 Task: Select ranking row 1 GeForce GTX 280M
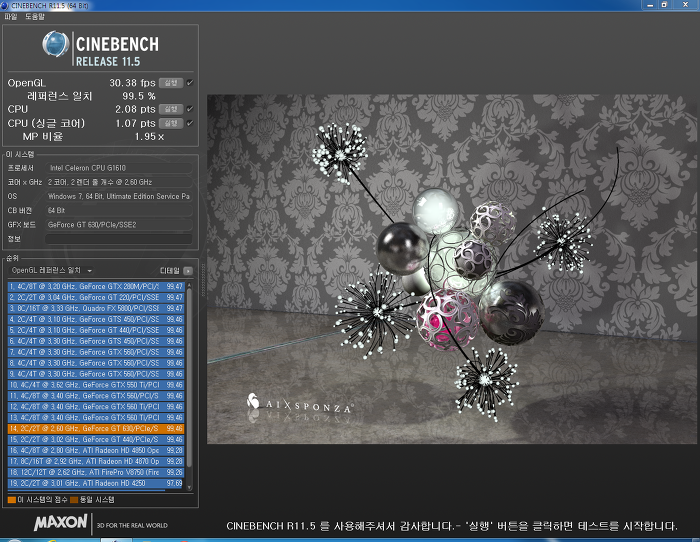[x=96, y=286]
